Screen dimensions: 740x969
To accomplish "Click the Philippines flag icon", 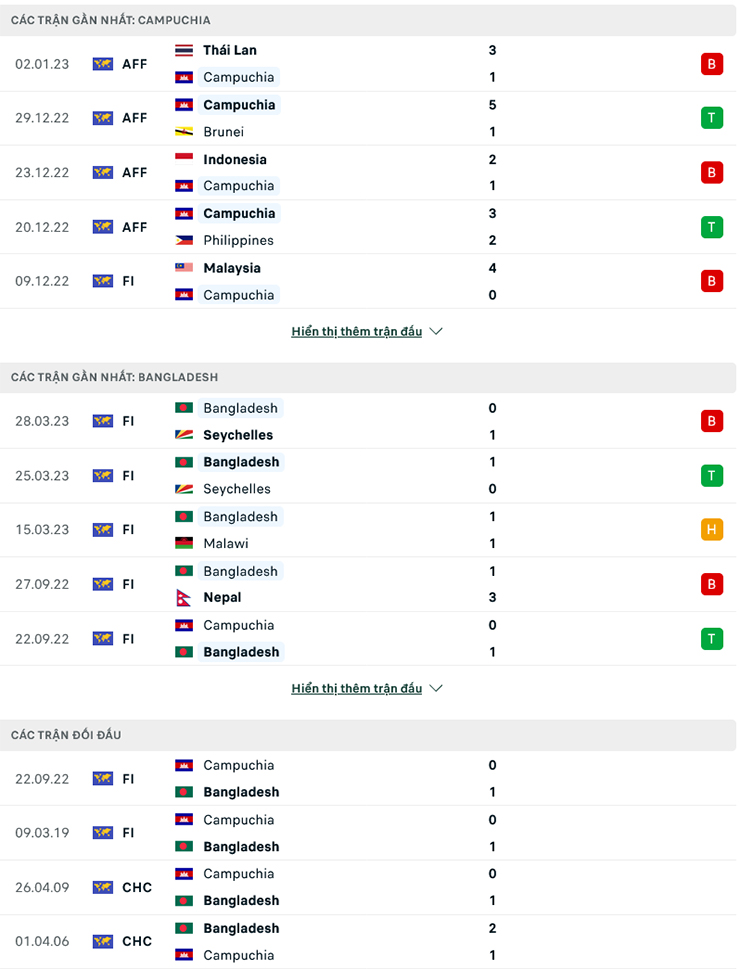I will (183, 240).
